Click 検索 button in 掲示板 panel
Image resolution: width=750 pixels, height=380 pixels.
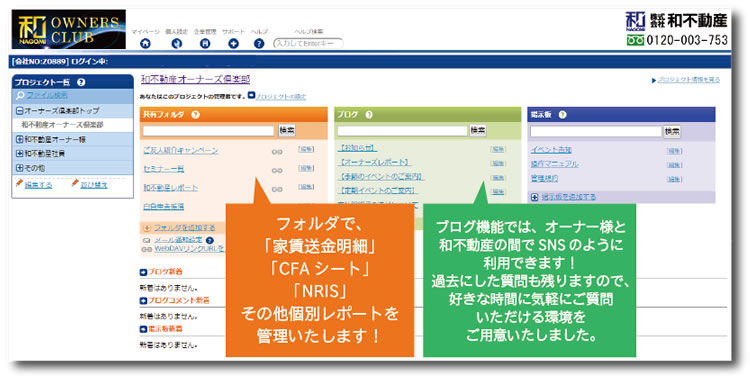coord(672,132)
